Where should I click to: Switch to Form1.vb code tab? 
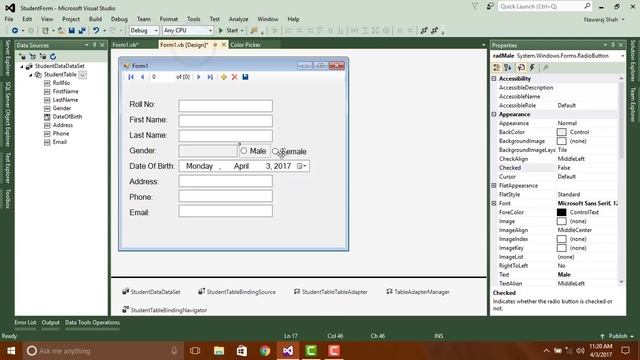[125, 45]
